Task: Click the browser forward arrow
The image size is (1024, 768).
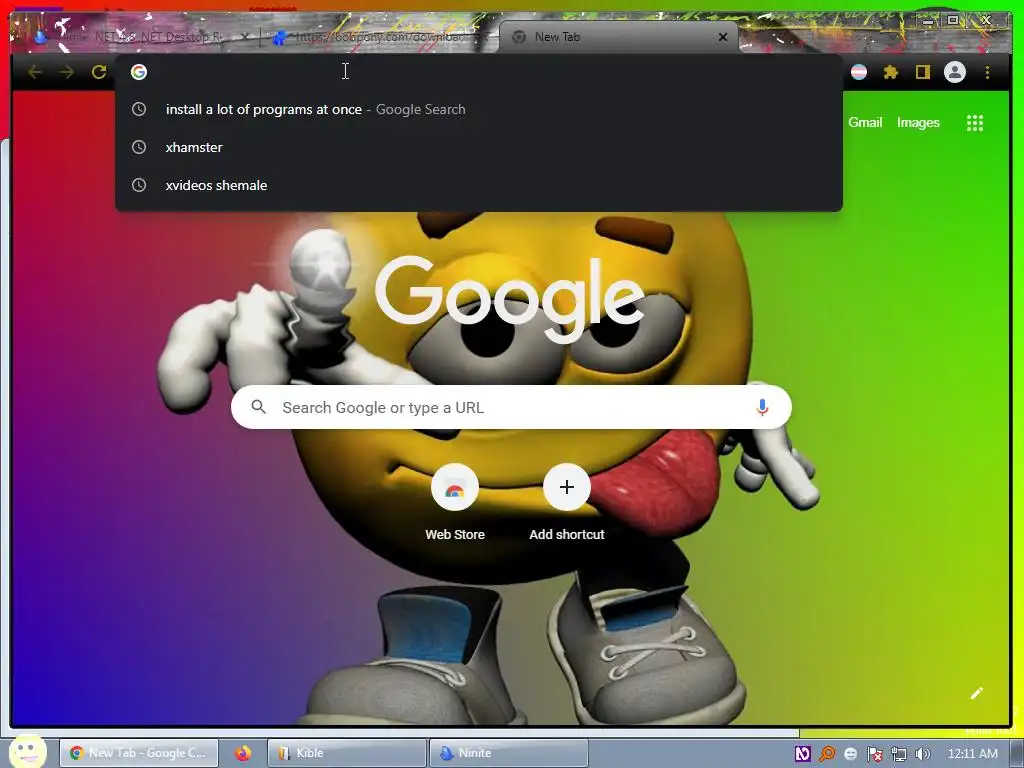Action: pyautogui.click(x=67, y=72)
